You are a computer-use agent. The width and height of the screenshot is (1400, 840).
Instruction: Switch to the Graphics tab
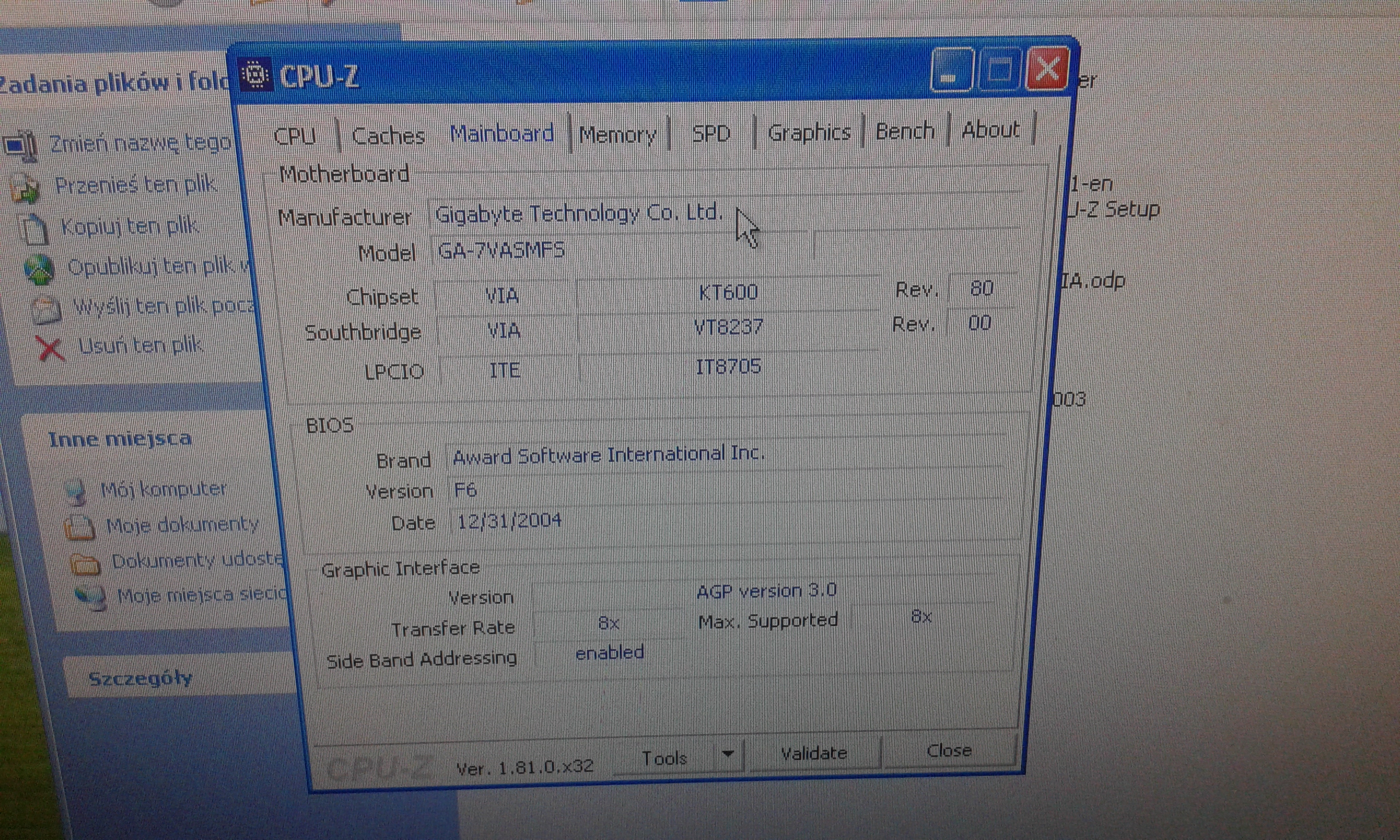(x=809, y=132)
